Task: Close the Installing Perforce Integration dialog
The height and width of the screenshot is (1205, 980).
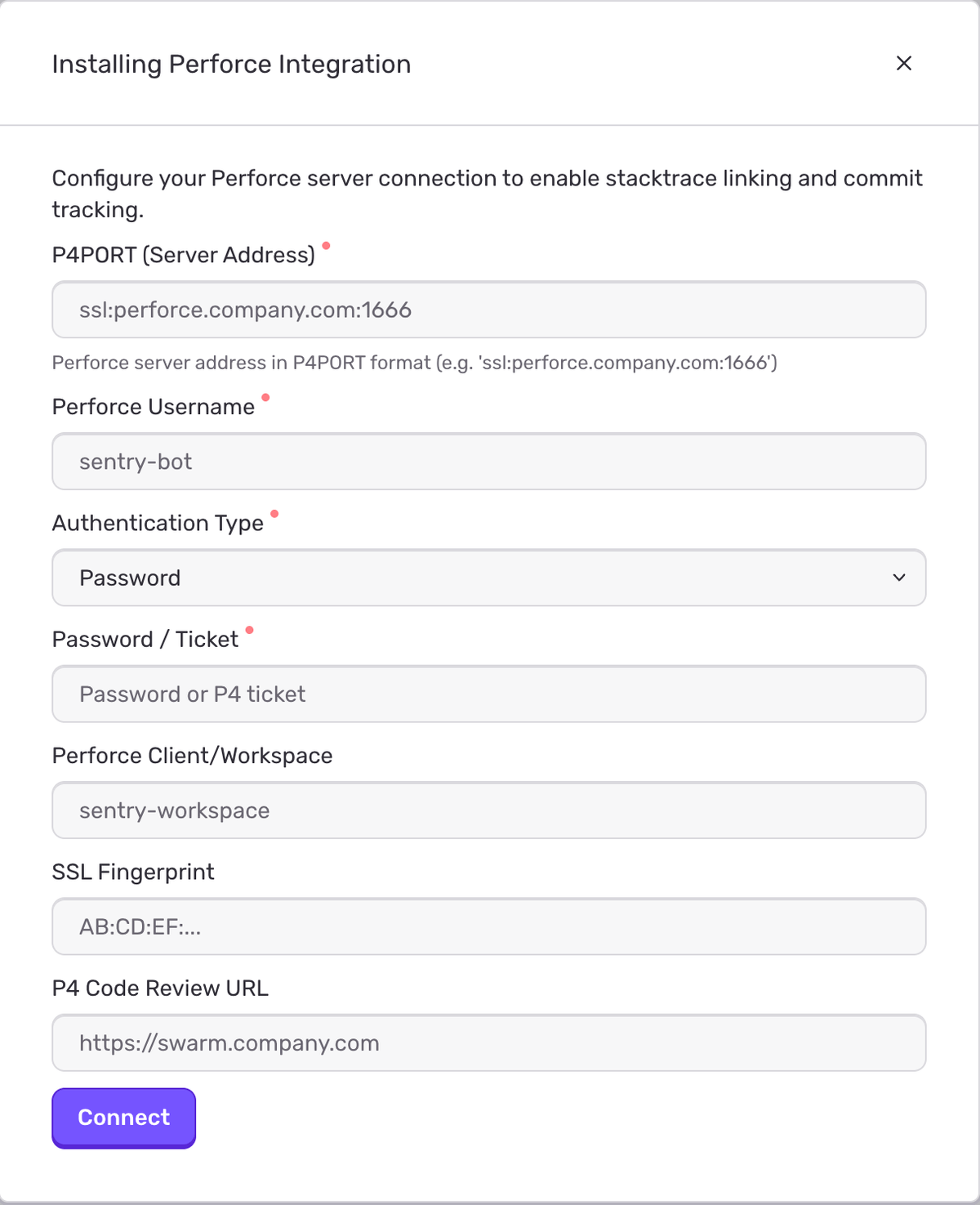Action: [x=904, y=63]
